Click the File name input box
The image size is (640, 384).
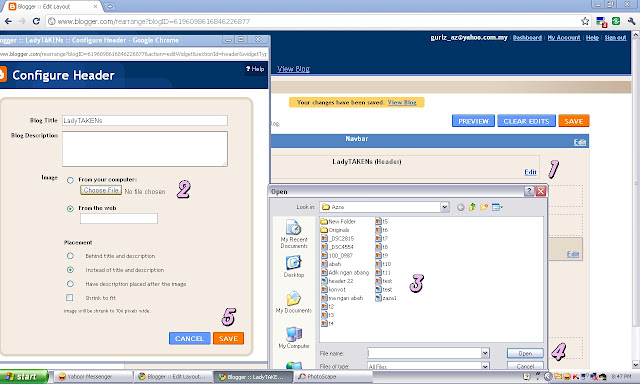click(x=424, y=353)
